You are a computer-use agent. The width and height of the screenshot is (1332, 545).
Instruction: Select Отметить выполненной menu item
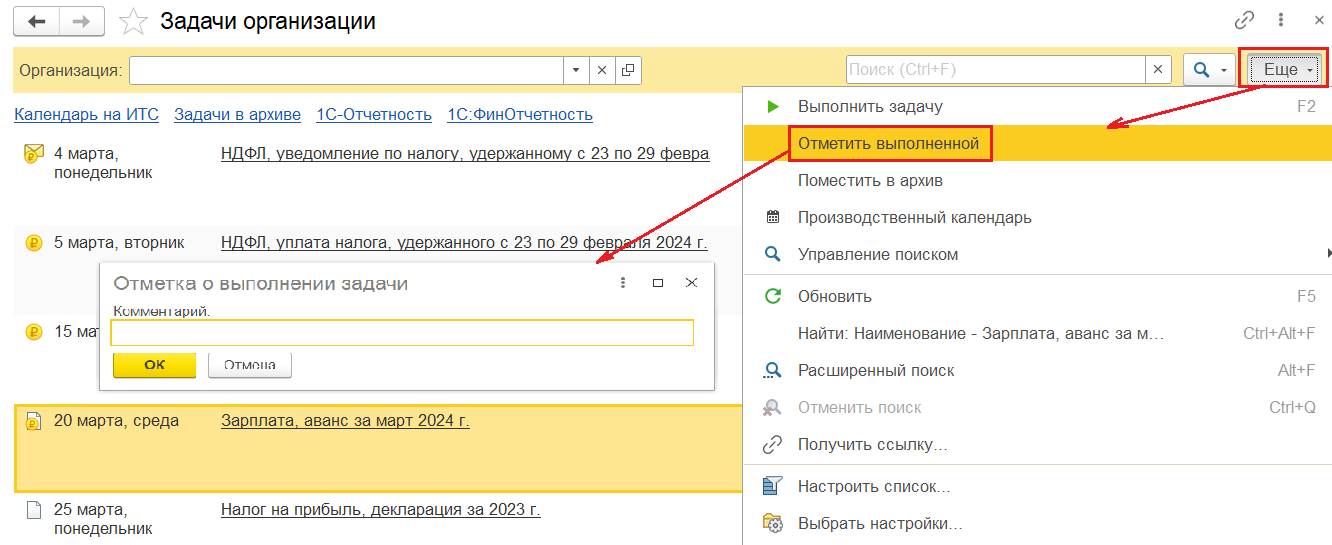(888, 144)
